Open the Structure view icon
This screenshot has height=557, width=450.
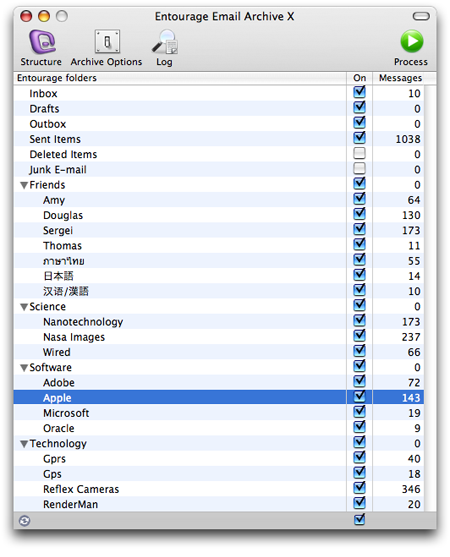pos(42,42)
